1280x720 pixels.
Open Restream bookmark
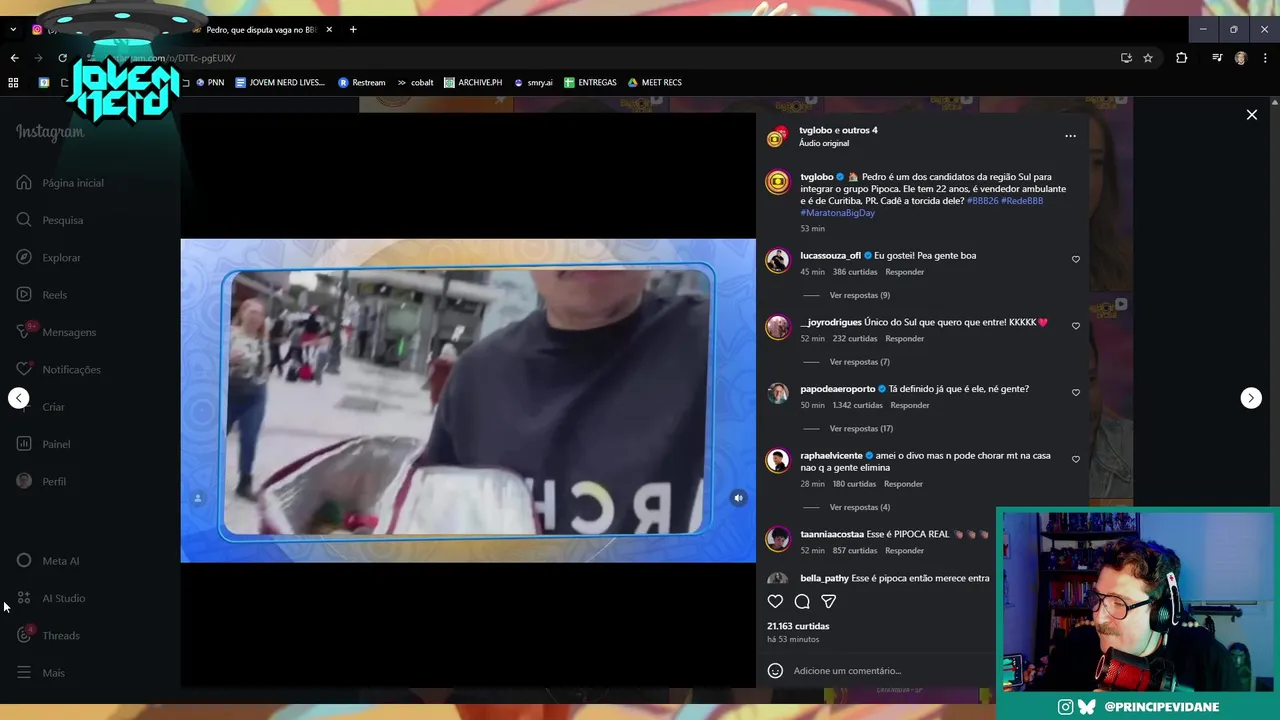[x=362, y=82]
